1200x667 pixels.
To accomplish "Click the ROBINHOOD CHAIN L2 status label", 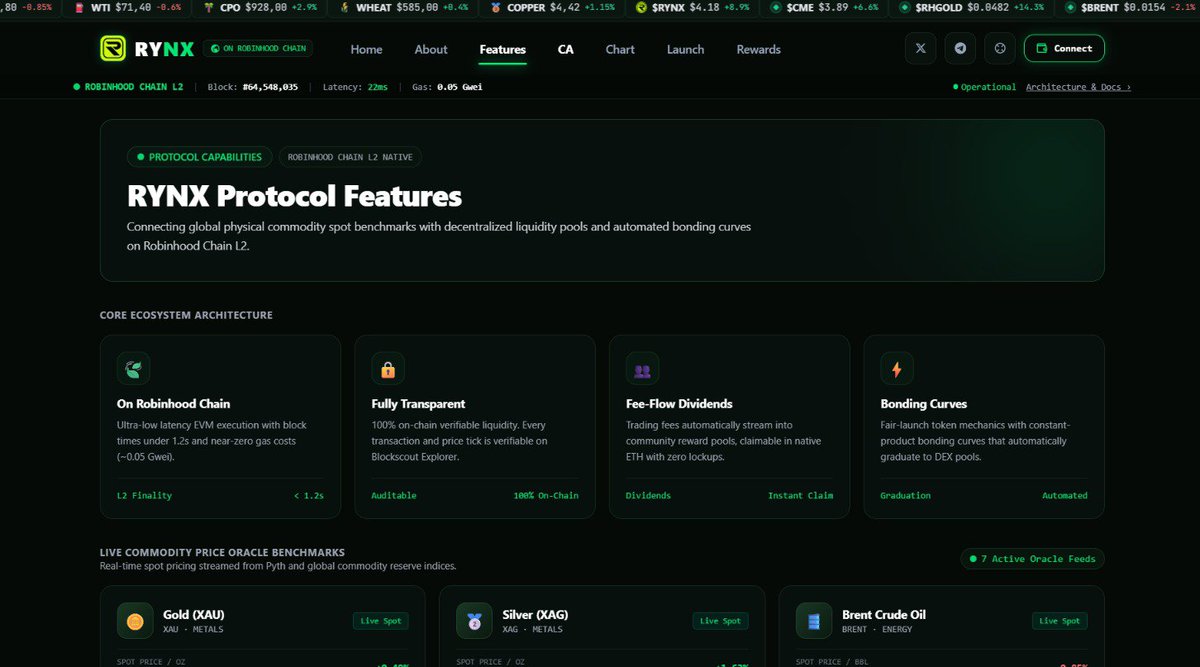I will point(128,87).
